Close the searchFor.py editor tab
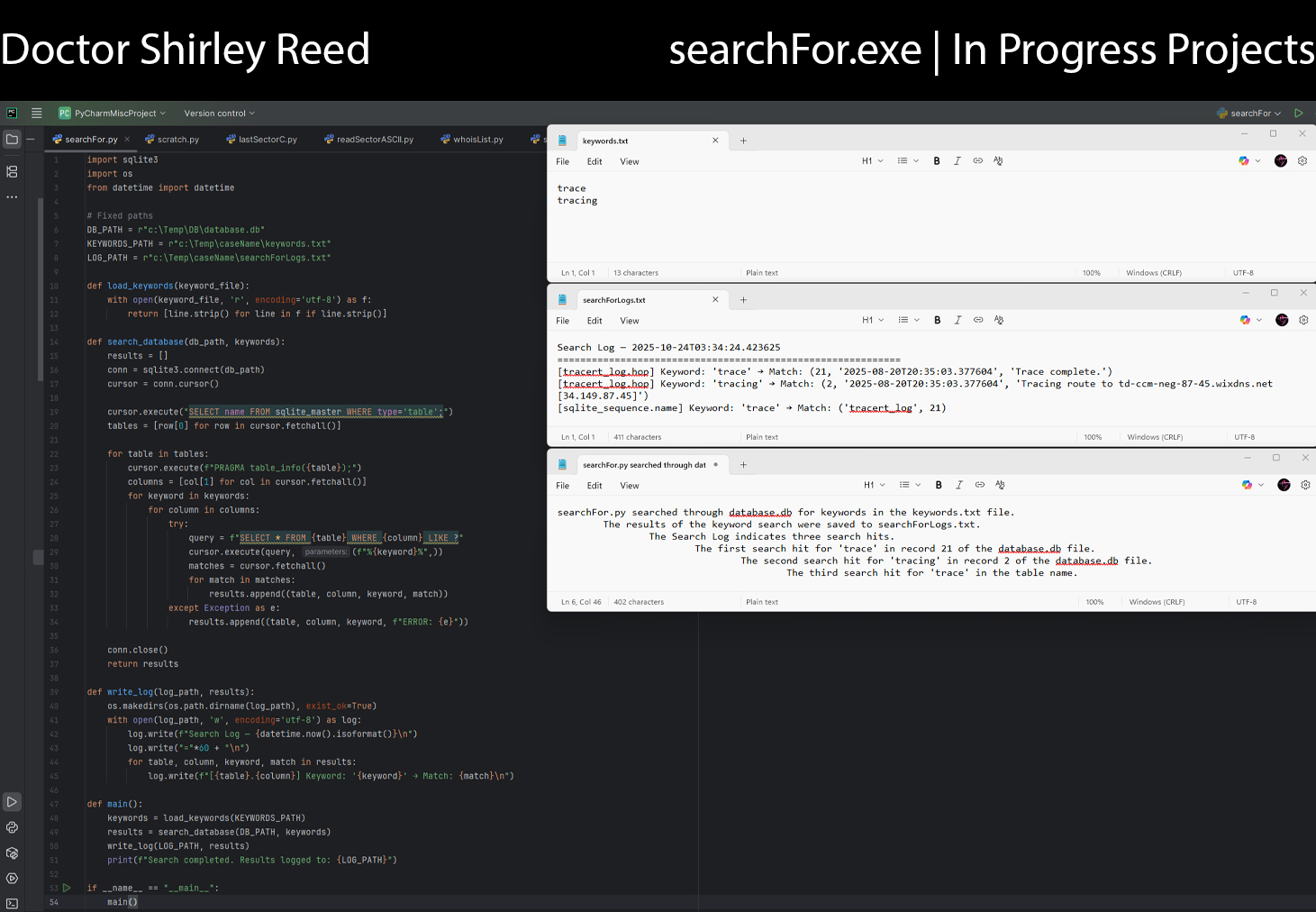Screen dimensions: 1316x912 (127, 140)
